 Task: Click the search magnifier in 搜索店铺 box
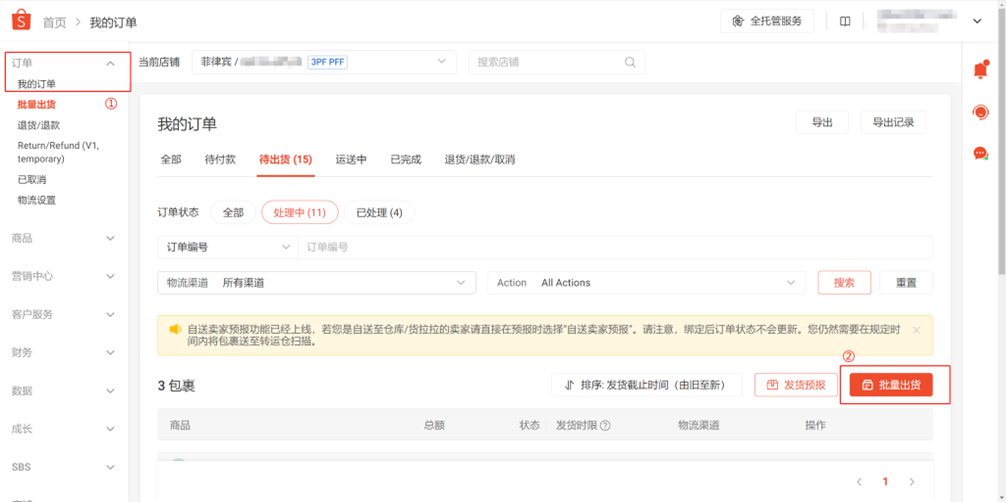[x=630, y=62]
